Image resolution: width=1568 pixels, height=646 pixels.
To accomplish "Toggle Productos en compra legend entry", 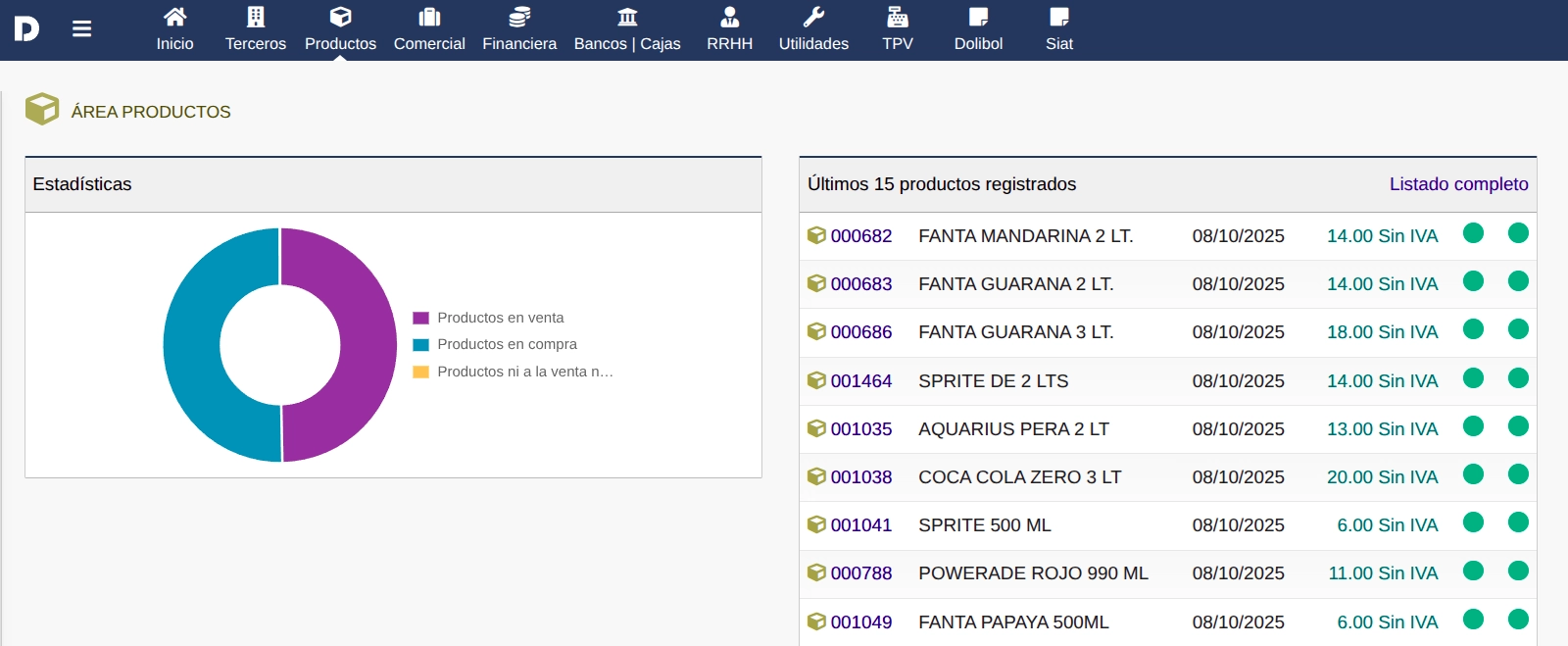I will coord(507,344).
